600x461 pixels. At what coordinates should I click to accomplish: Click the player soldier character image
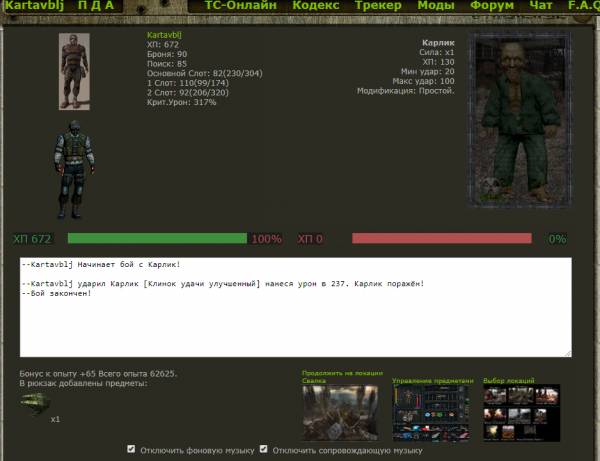click(72, 169)
